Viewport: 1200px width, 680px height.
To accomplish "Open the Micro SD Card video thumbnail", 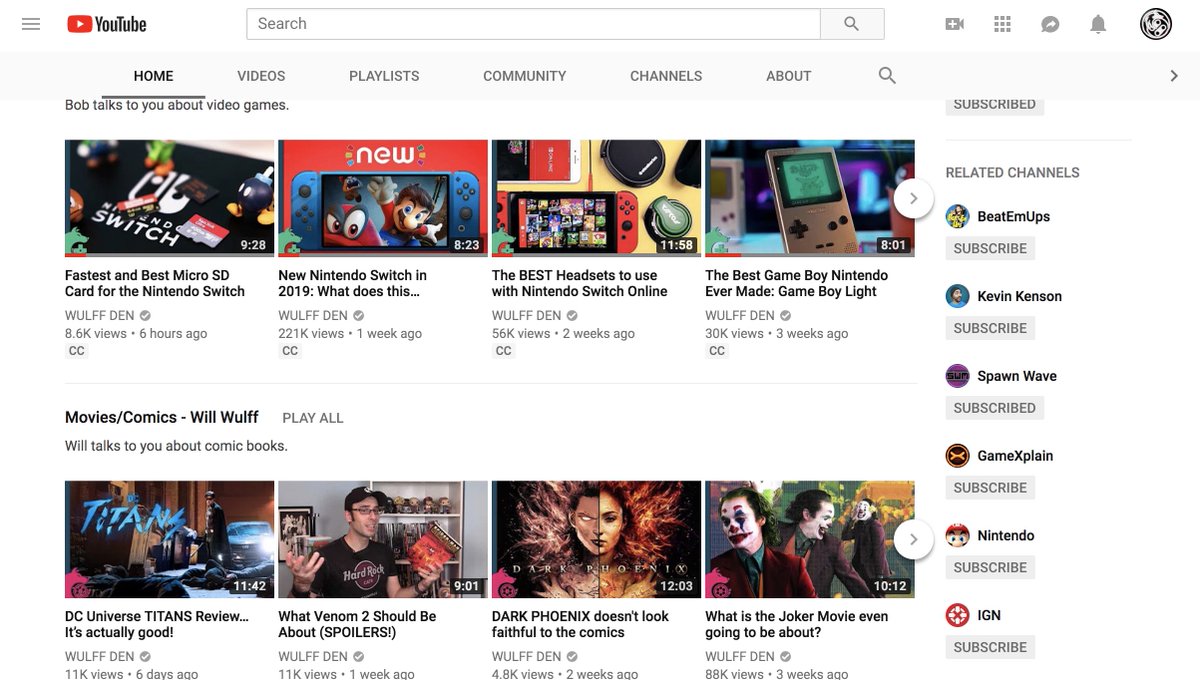I will coord(170,198).
